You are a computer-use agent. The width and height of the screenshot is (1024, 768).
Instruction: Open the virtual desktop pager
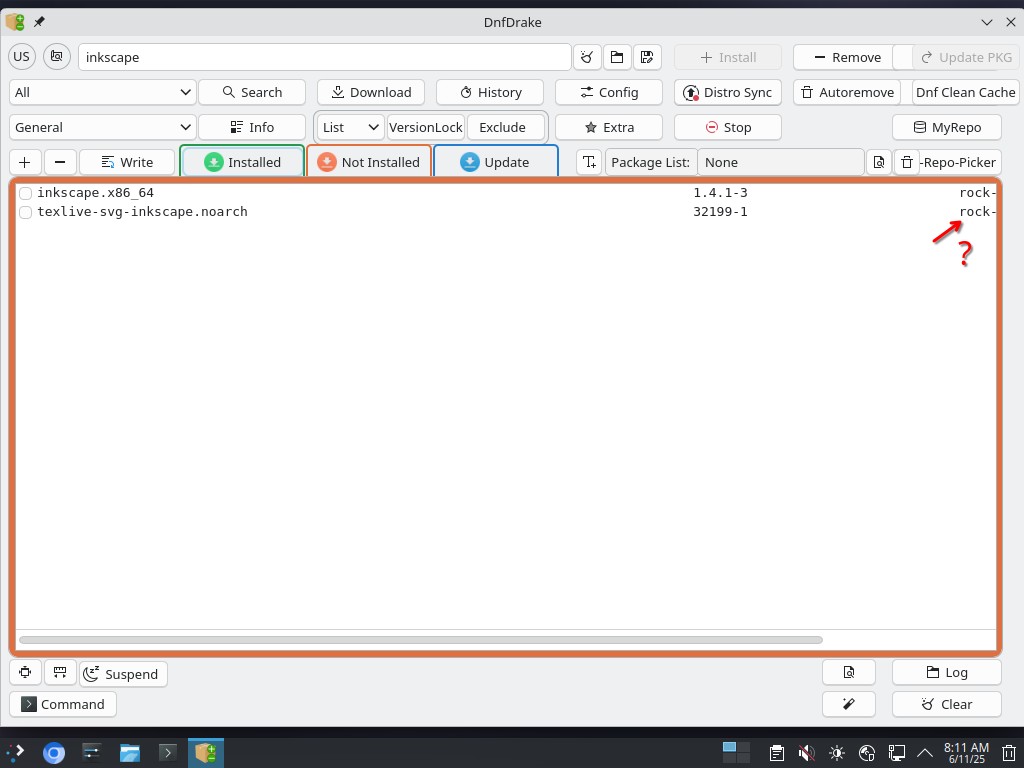click(x=736, y=752)
